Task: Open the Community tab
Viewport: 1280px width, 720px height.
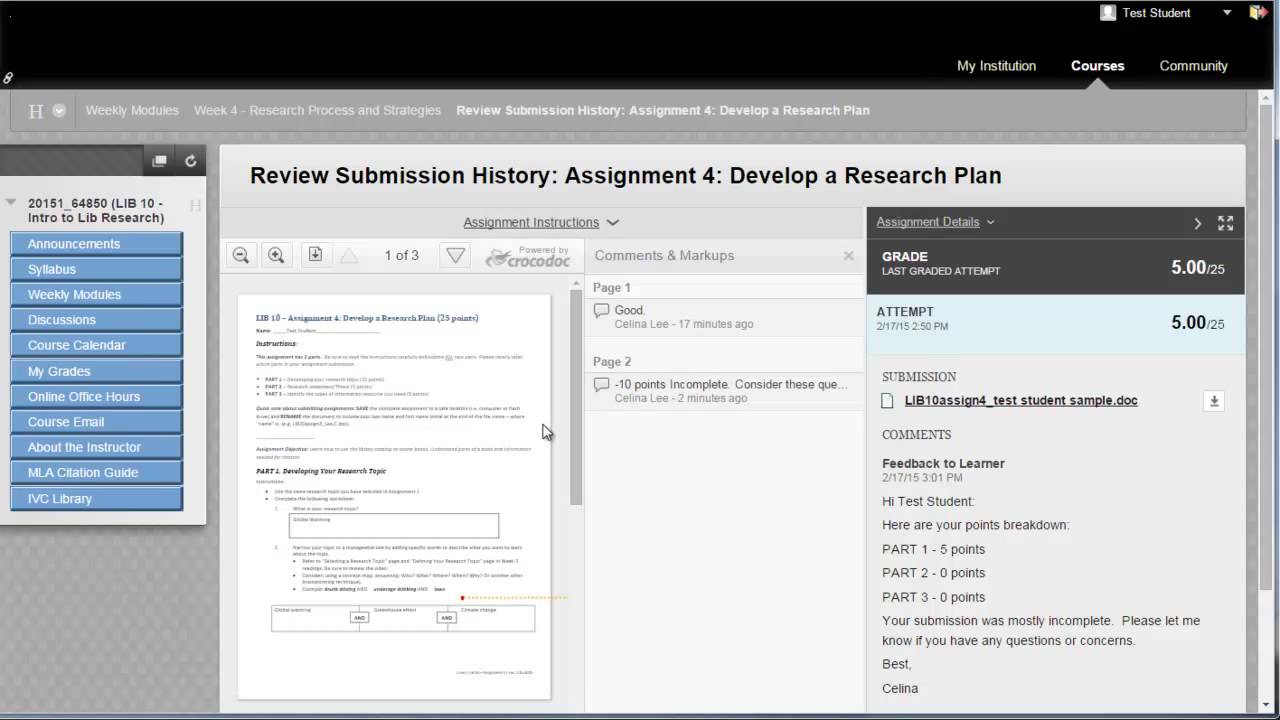Action: click(1193, 66)
